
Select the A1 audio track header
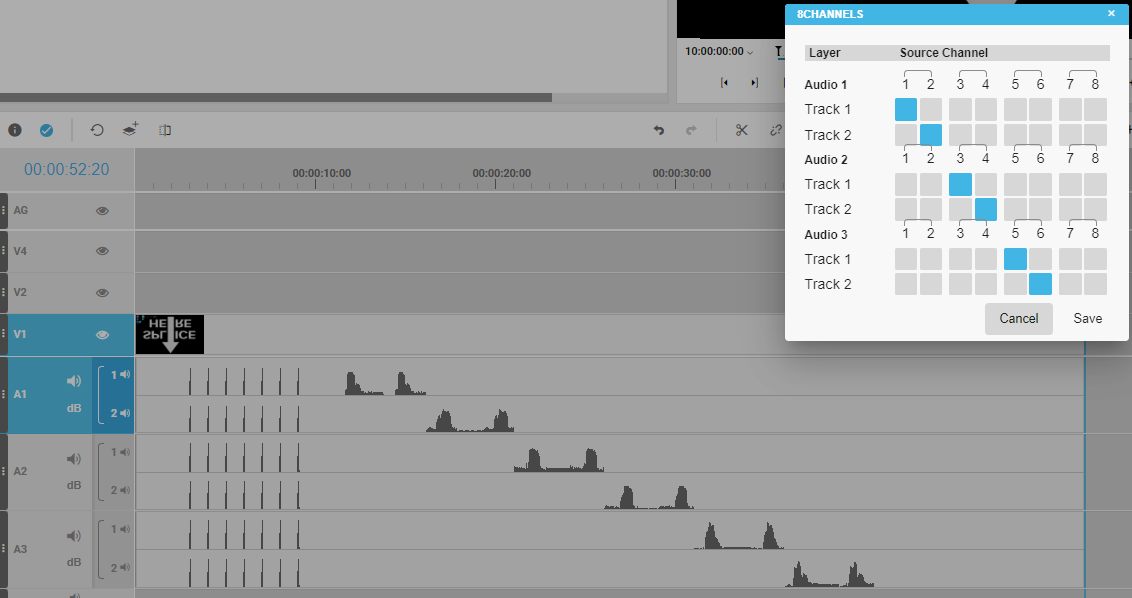(30, 394)
